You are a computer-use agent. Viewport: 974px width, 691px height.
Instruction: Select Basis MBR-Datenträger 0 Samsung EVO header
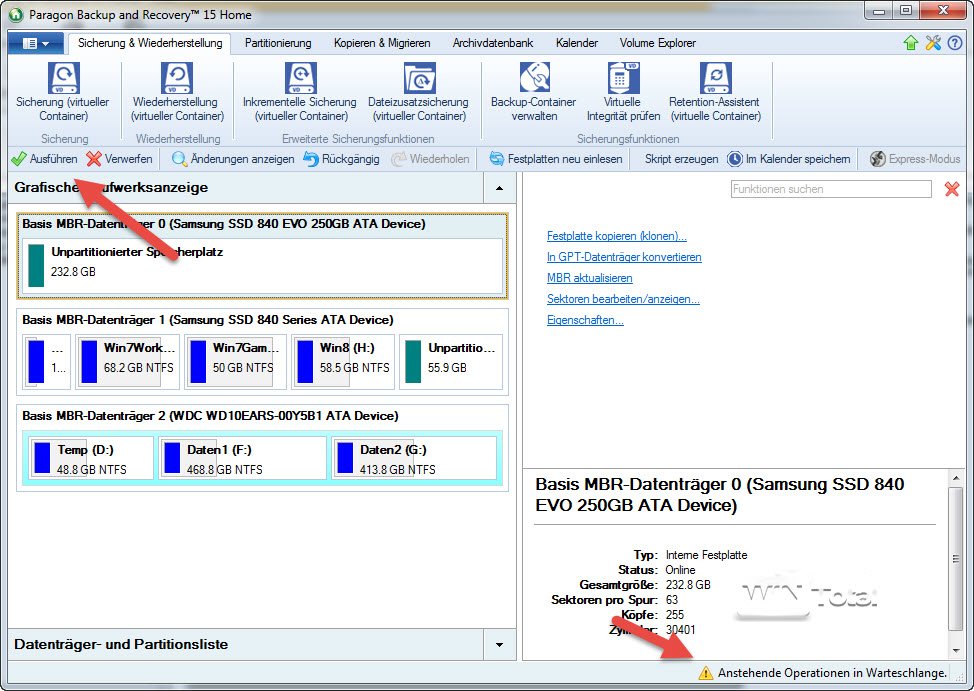click(x=224, y=224)
